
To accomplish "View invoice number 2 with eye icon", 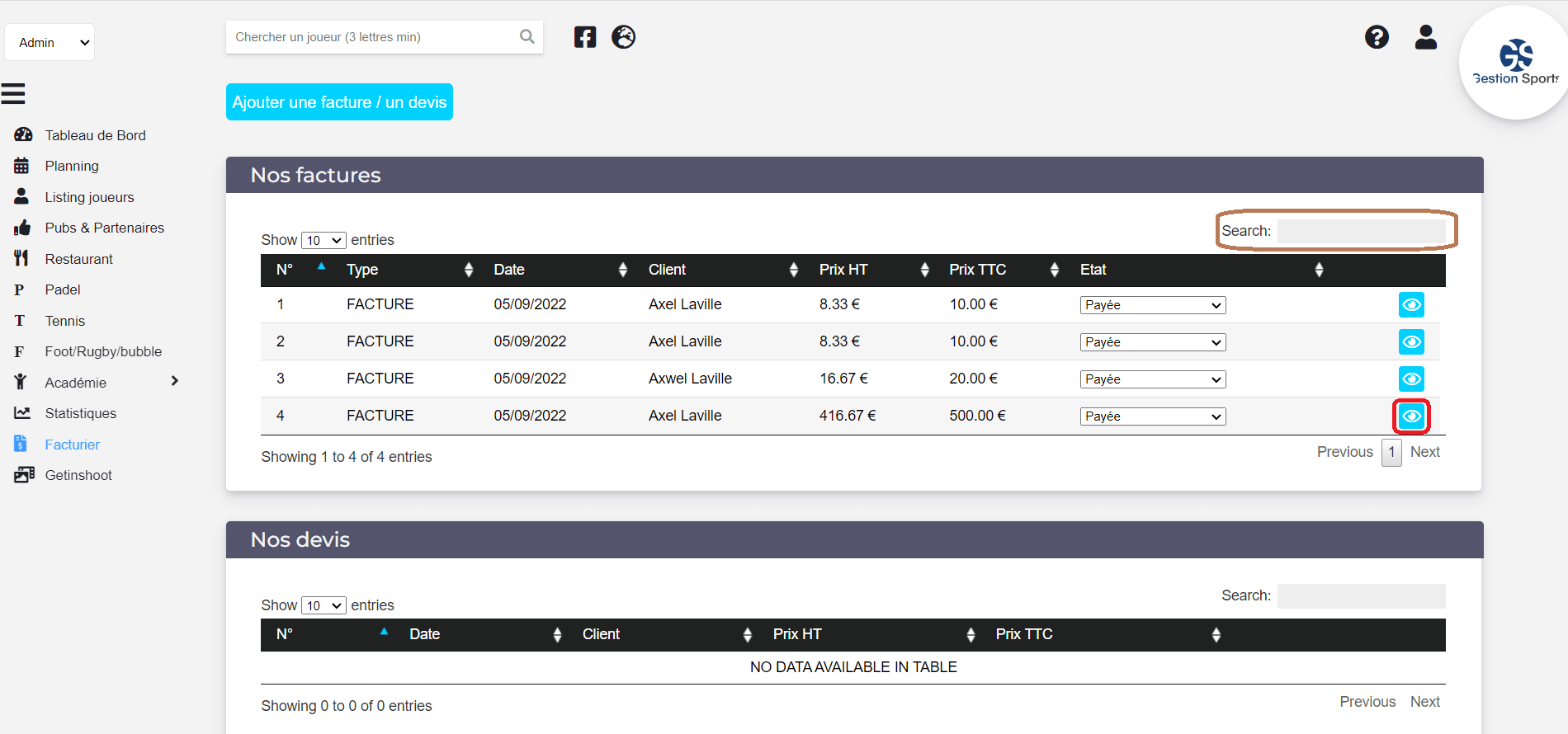I will 1411,342.
